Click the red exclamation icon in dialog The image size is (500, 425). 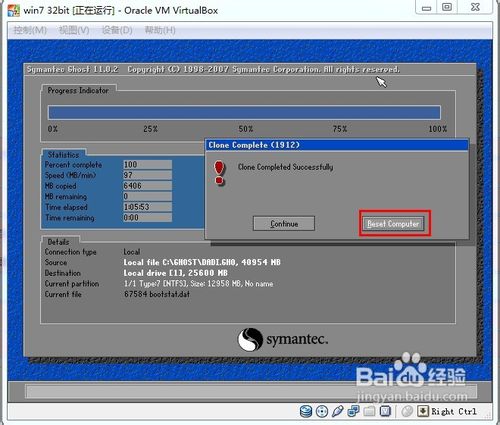(219, 173)
